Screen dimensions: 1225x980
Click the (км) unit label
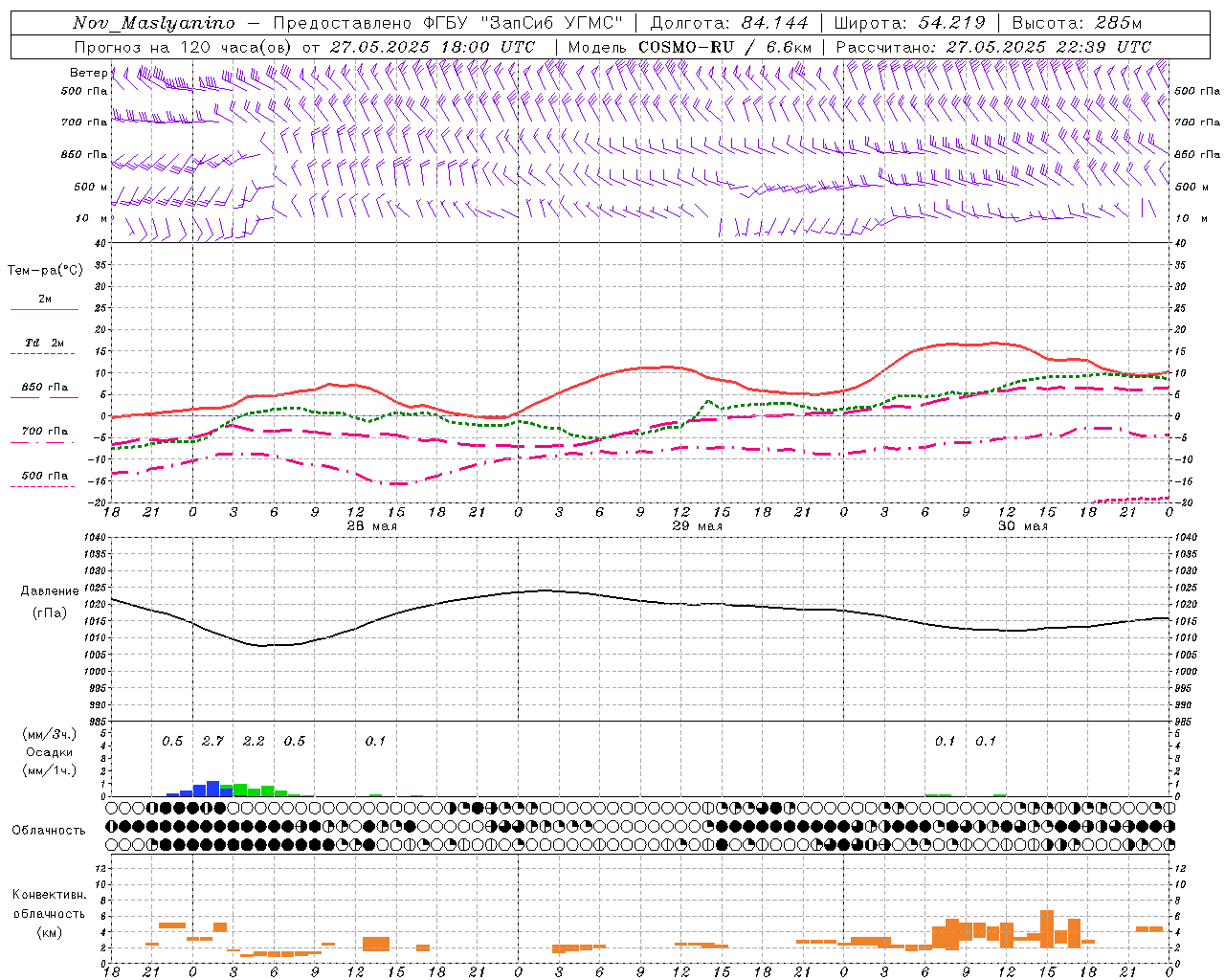(50, 932)
